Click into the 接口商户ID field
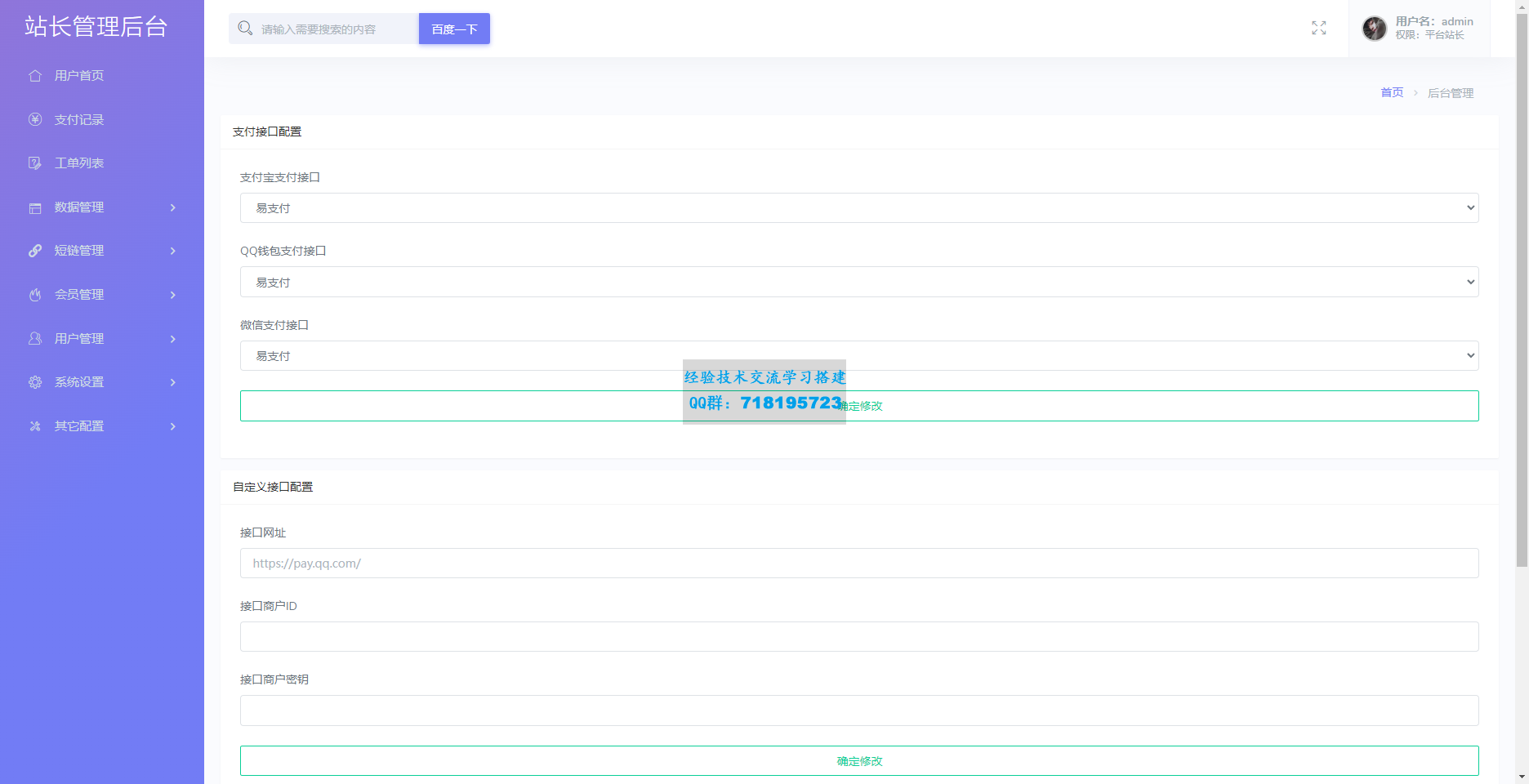Image resolution: width=1529 pixels, height=784 pixels. point(858,637)
